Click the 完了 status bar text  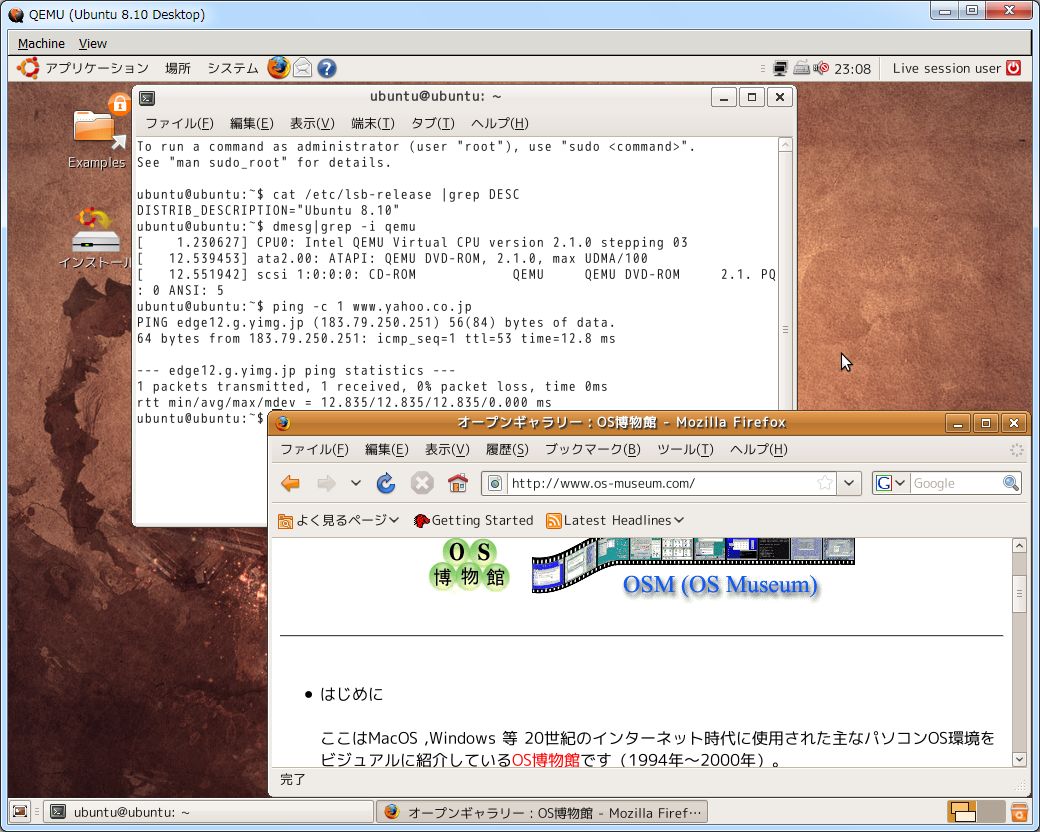pos(292,780)
